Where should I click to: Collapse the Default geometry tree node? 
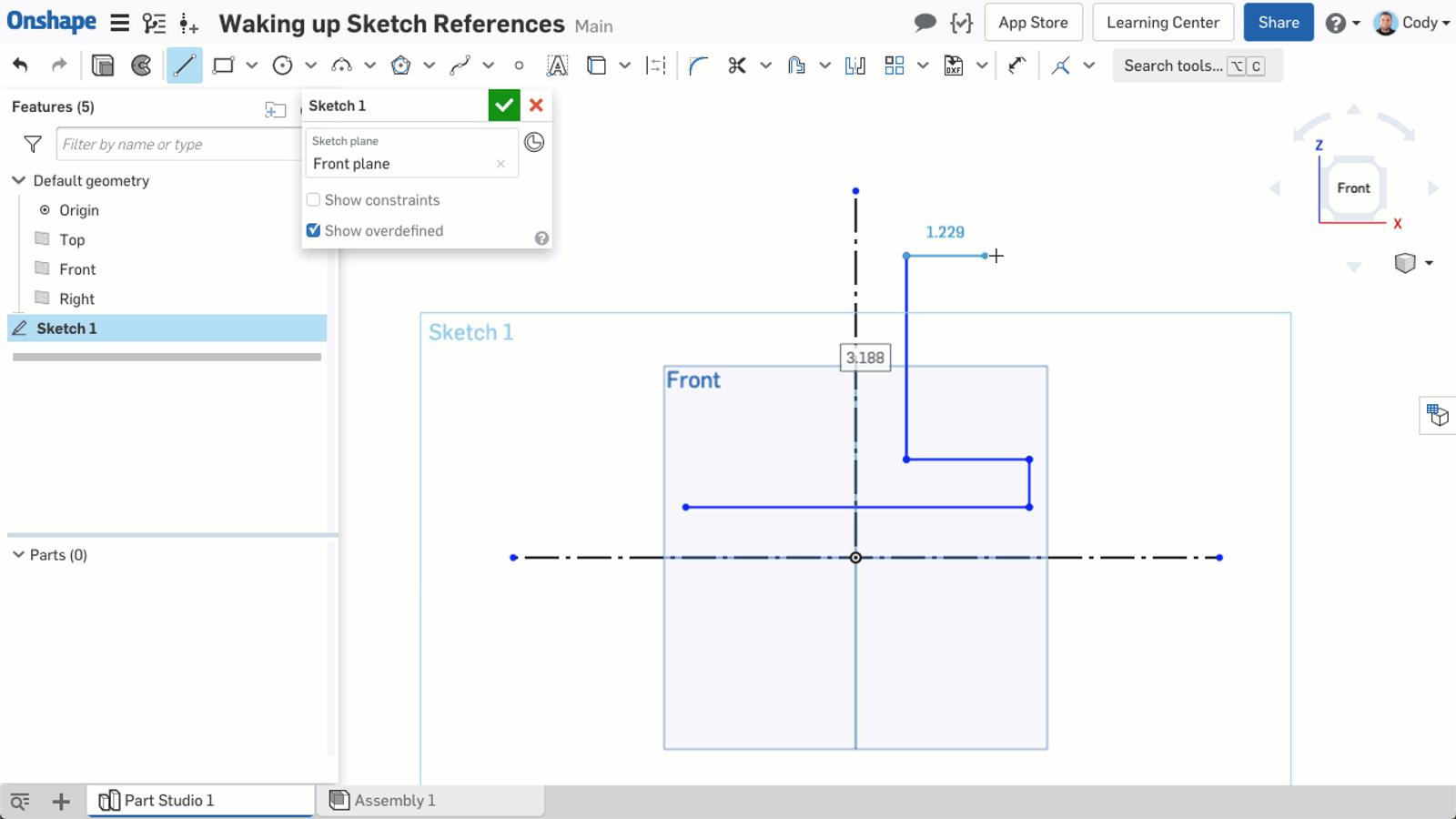[18, 180]
